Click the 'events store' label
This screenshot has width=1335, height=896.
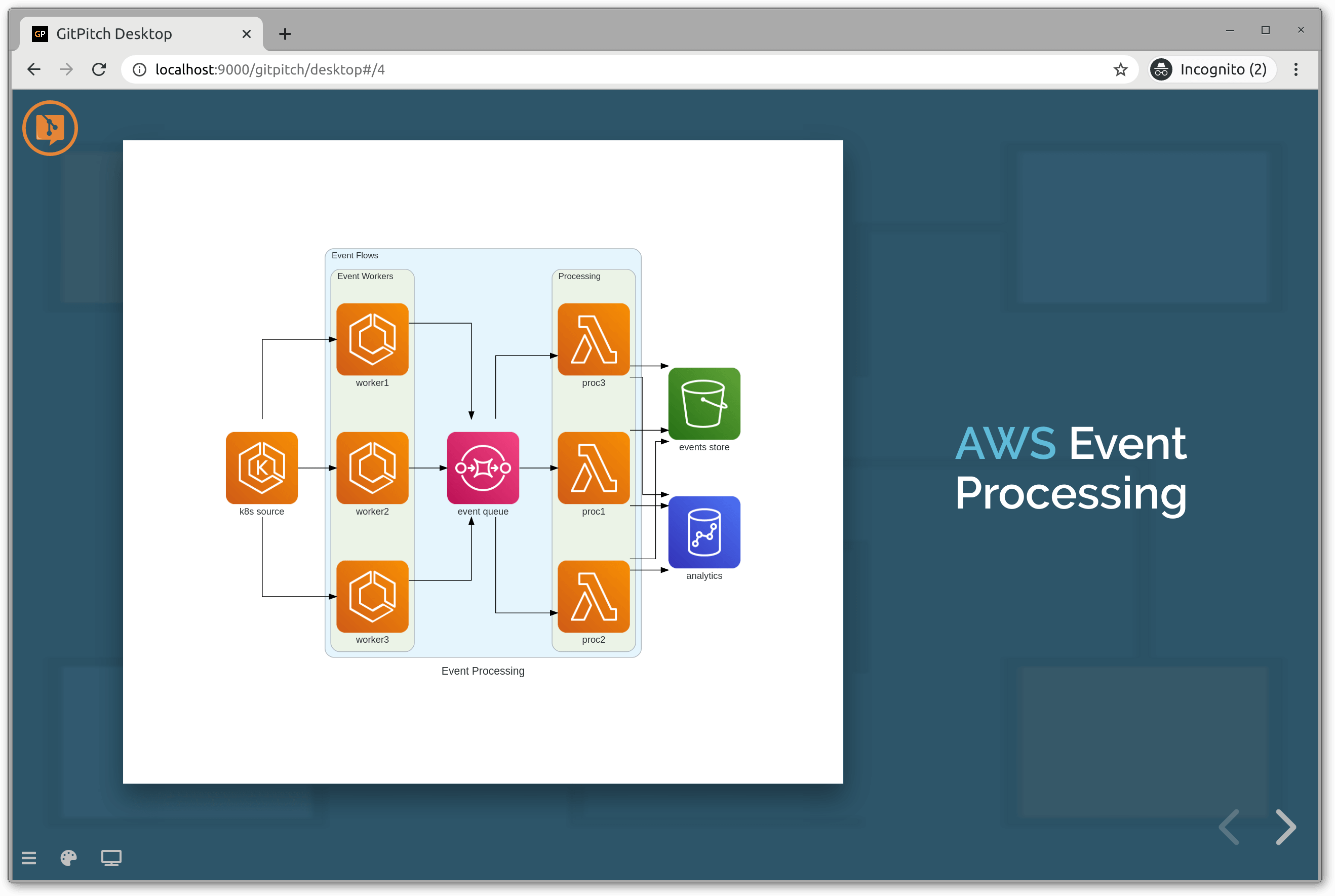coord(704,447)
